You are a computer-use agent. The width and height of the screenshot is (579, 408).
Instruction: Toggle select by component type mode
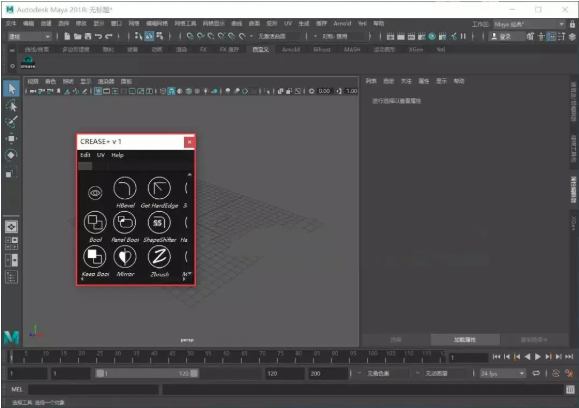tap(160, 36)
